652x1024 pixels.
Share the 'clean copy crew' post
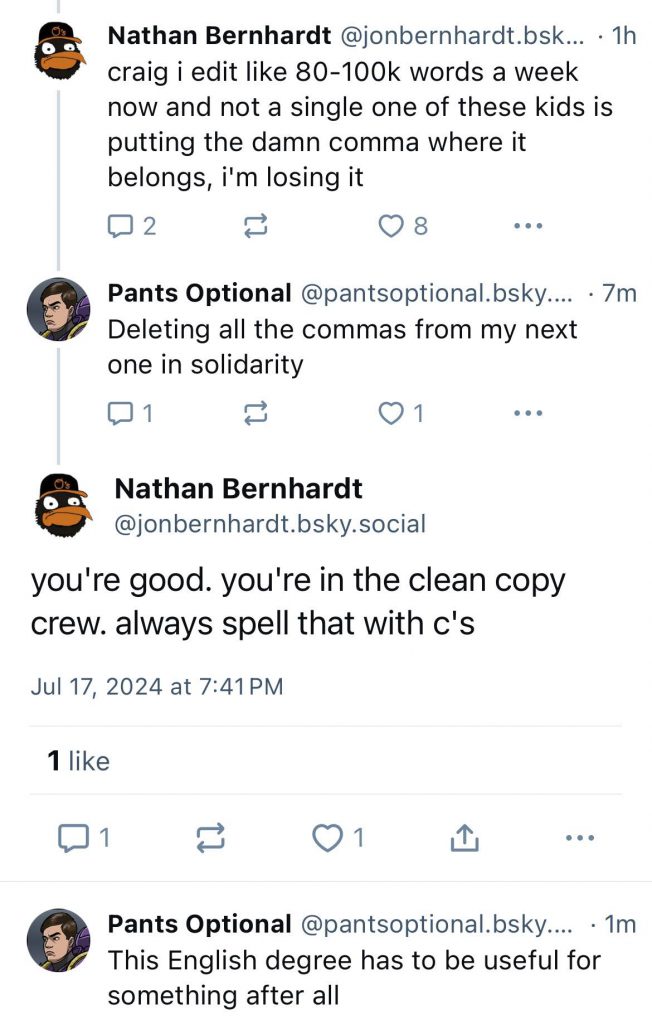[x=463, y=839]
